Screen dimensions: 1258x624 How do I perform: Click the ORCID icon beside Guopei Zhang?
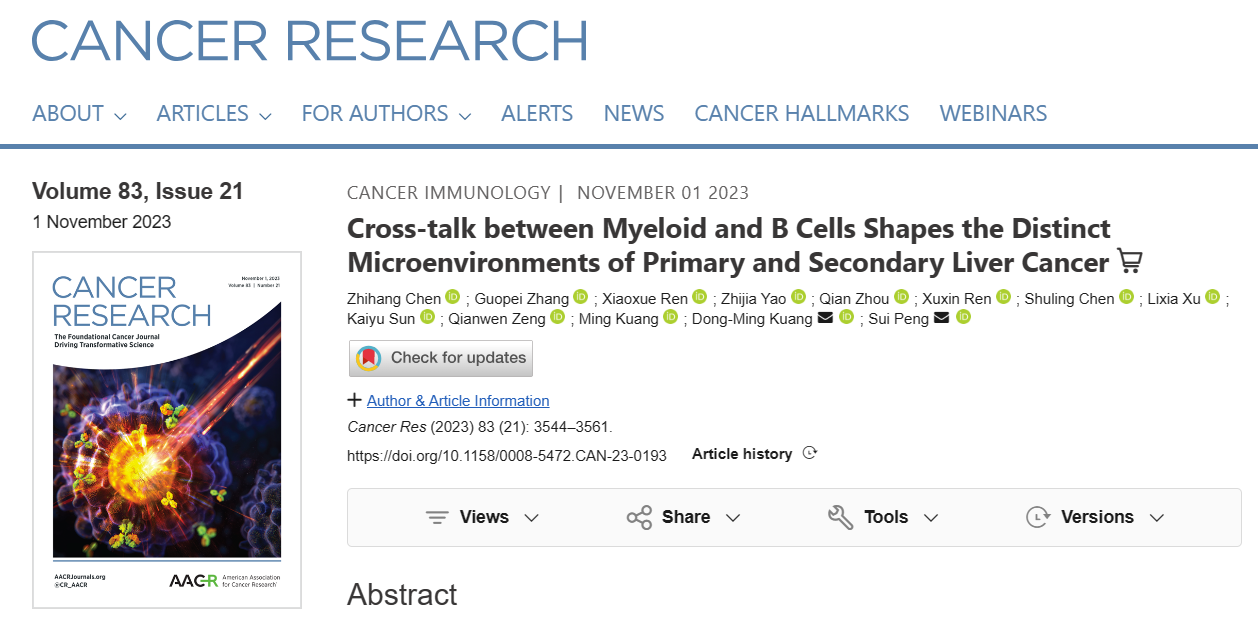579,298
